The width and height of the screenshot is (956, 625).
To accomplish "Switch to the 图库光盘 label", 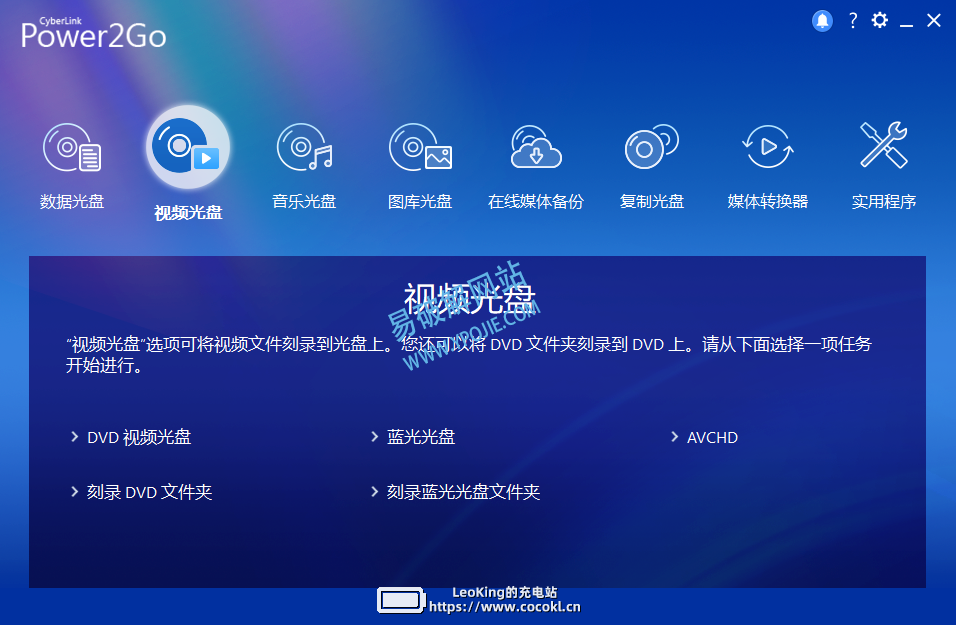I will tap(420, 201).
